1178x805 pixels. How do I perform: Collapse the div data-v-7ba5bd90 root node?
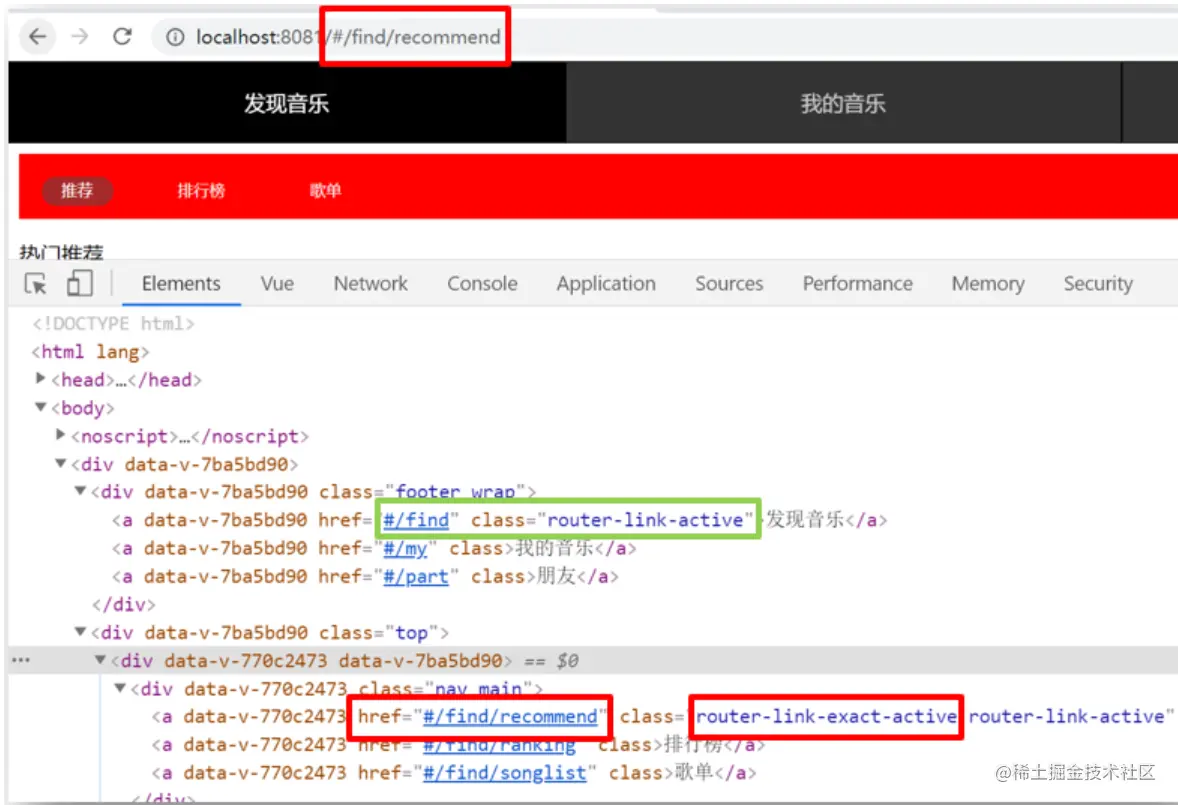point(61,463)
